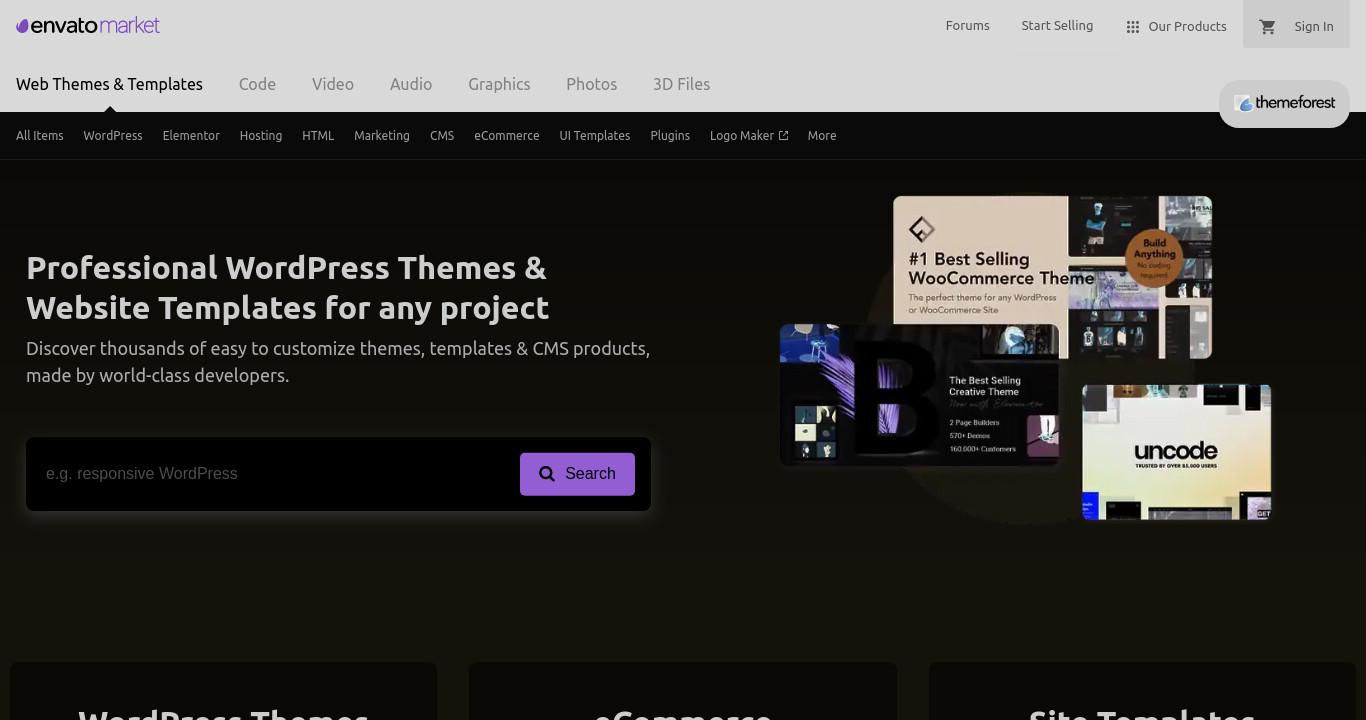Go to Forums

967,26
